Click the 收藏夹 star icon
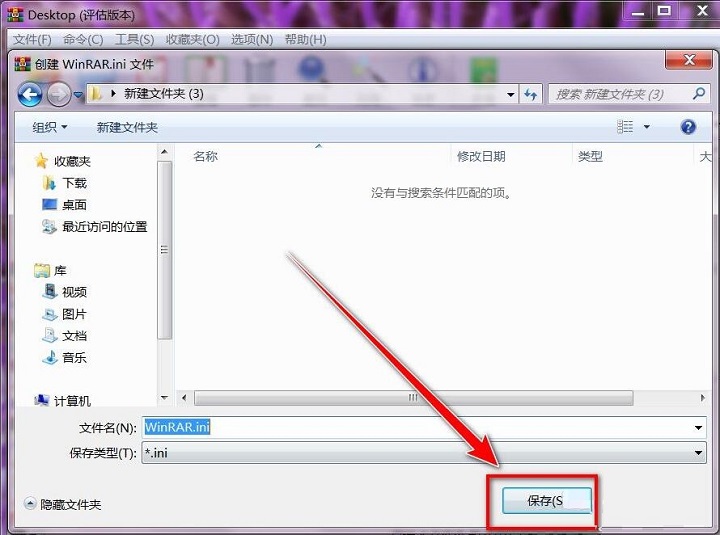720x535 pixels. pos(41,161)
